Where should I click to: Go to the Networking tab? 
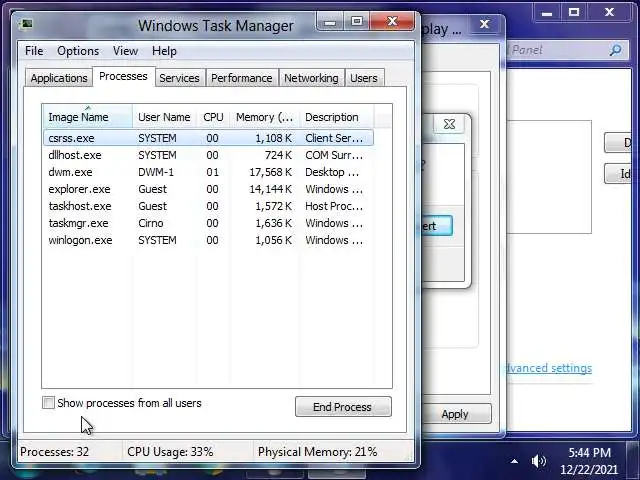point(311,78)
